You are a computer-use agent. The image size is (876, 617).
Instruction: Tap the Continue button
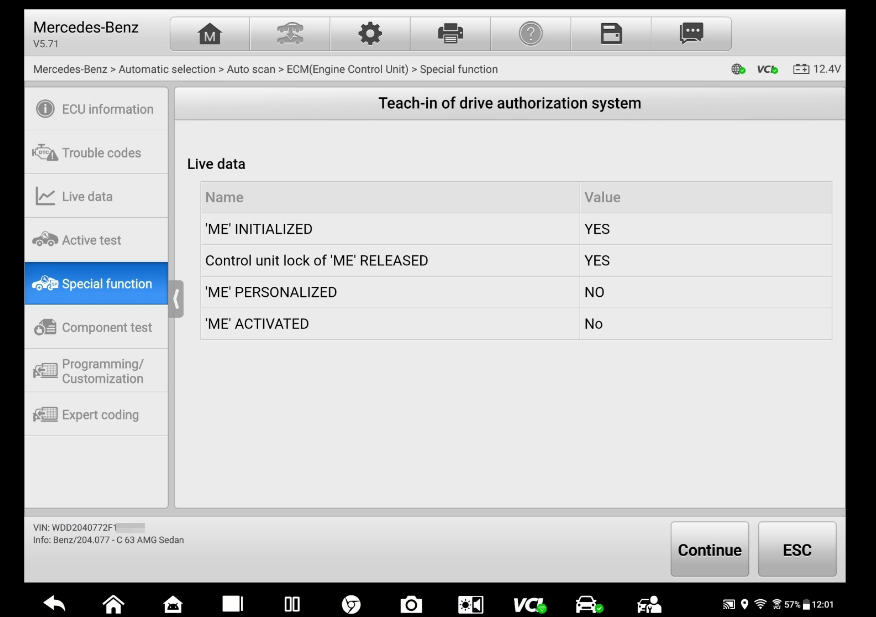click(x=710, y=549)
